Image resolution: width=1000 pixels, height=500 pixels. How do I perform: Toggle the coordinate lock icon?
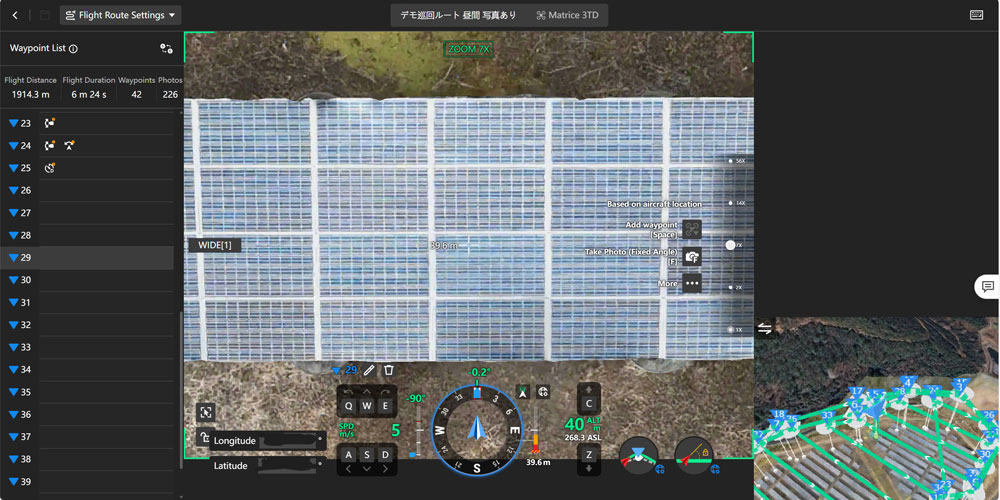pos(205,438)
